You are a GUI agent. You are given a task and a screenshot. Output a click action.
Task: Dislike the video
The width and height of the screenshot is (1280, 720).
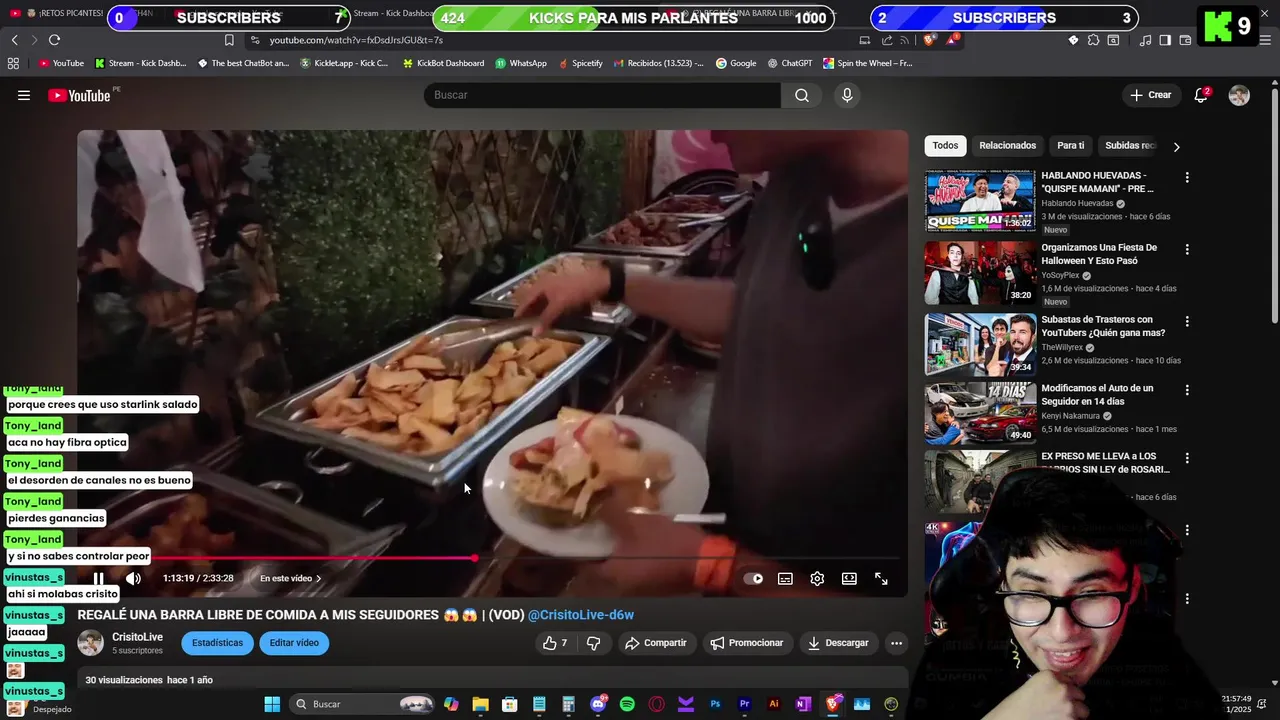[593, 643]
